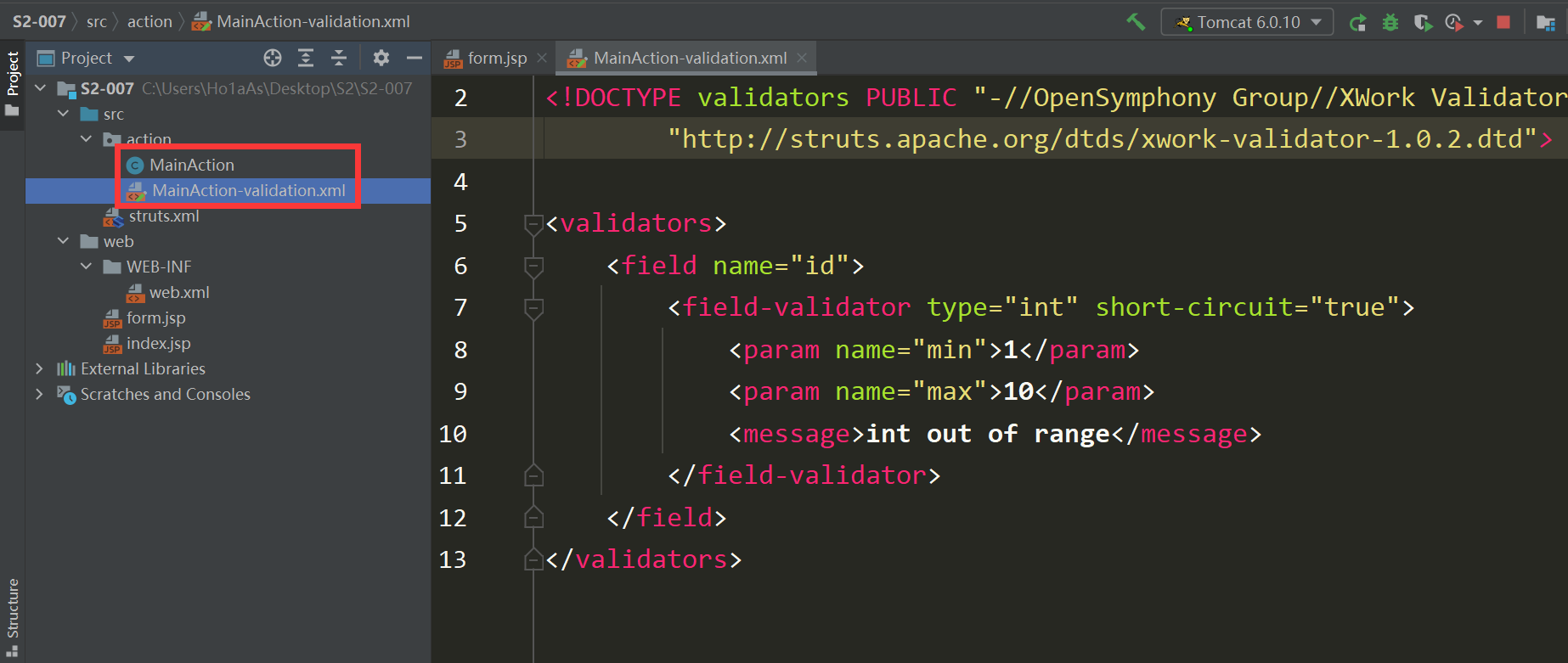
Task: Open struts.xml in project tree
Action: tap(164, 216)
